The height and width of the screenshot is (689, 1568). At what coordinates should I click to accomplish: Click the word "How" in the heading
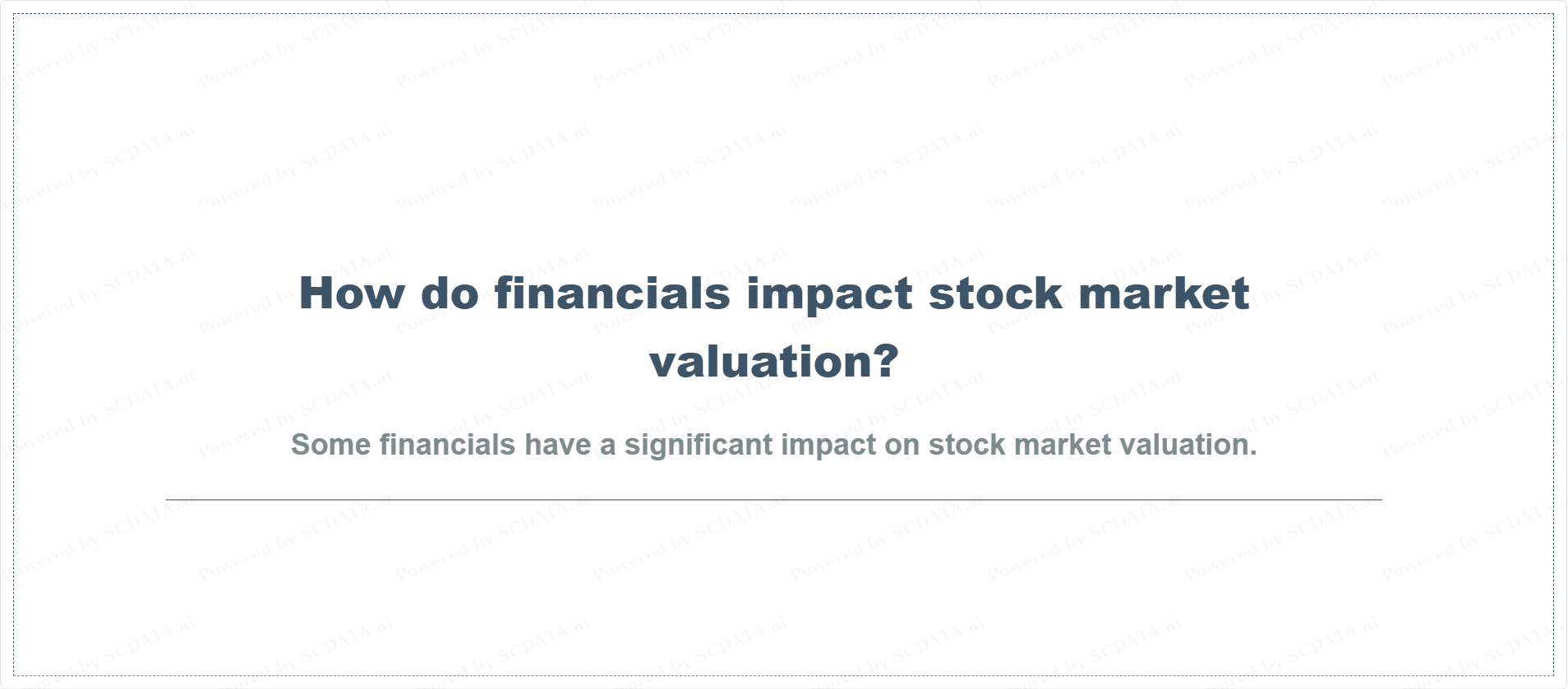(x=351, y=294)
